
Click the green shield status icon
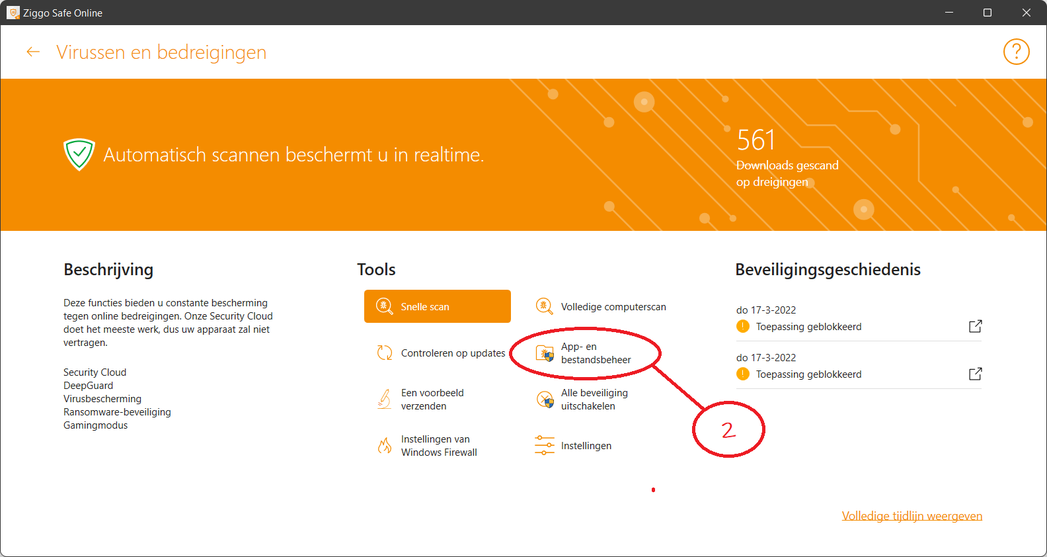click(x=79, y=155)
